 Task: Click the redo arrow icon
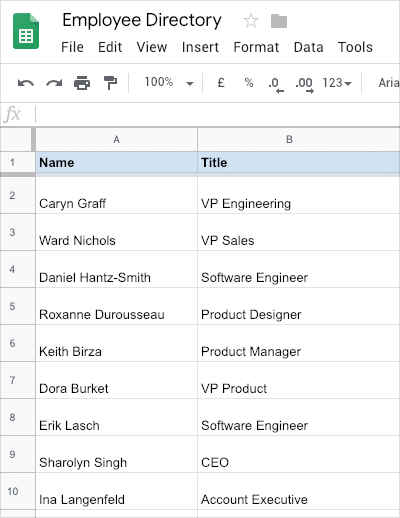point(54,83)
